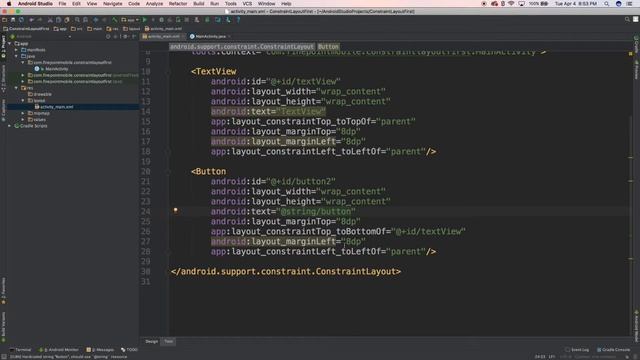Open the Navigate menu
640x360 pixels.
(x=113, y=4)
